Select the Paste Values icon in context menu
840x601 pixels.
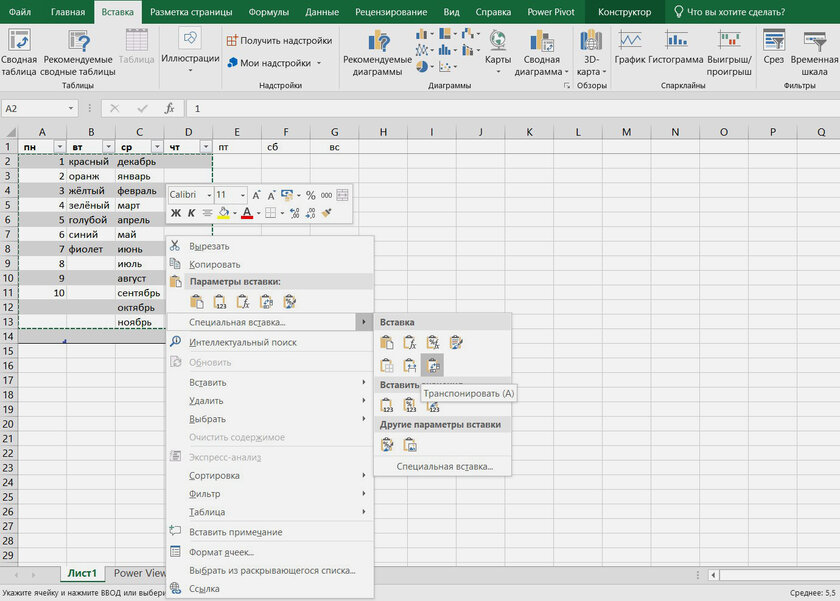pyautogui.click(x=220, y=302)
